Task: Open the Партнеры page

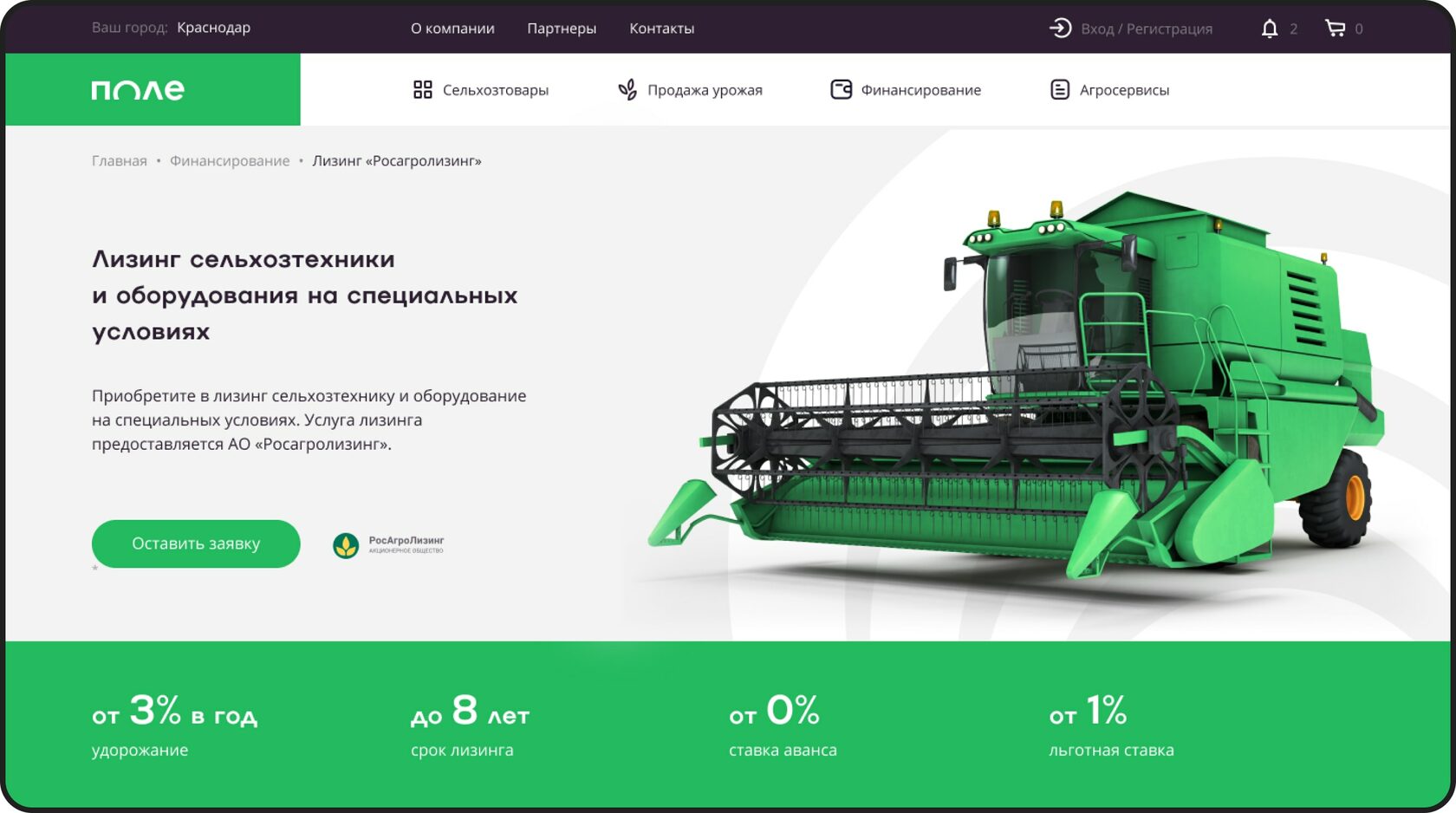Action: tap(561, 28)
